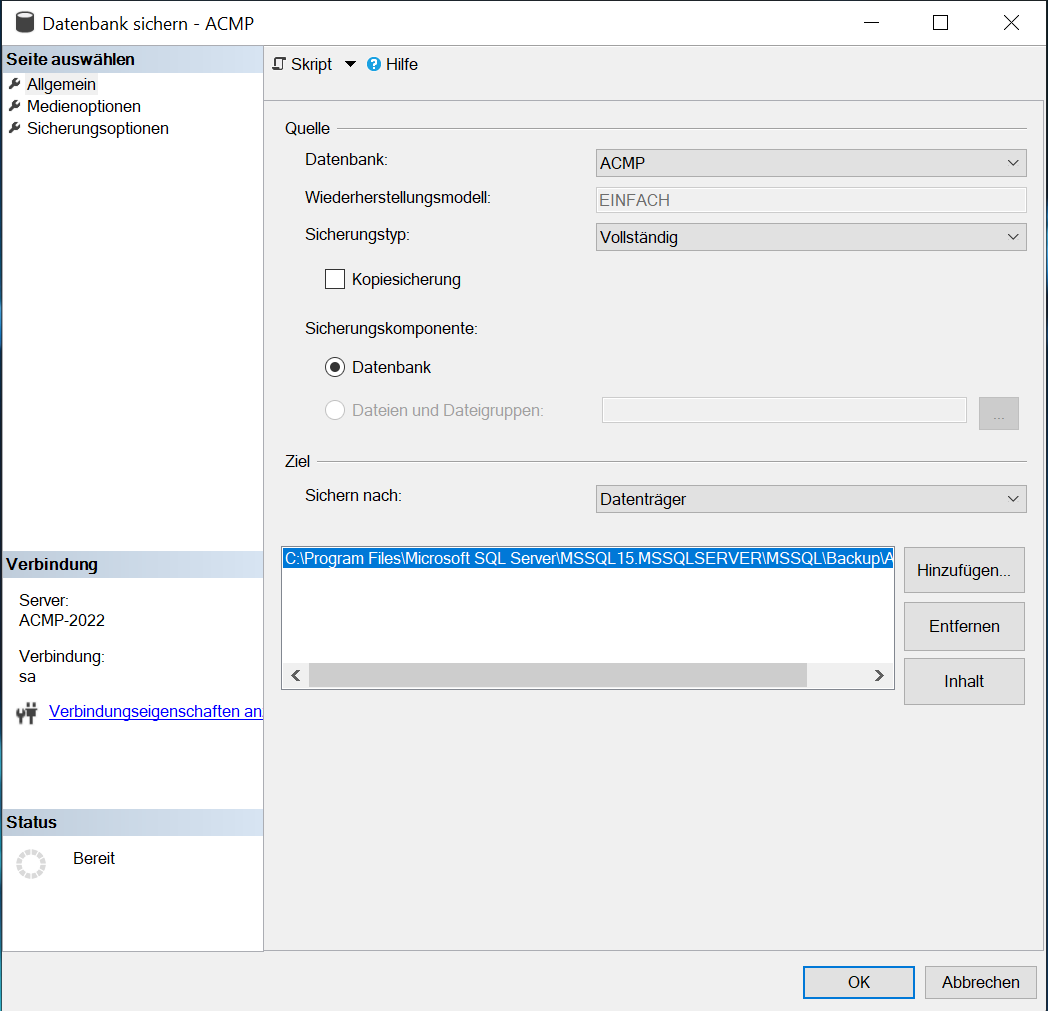The image size is (1048, 1011).
Task: Click the Bereit status spinner icon
Action: (31, 864)
